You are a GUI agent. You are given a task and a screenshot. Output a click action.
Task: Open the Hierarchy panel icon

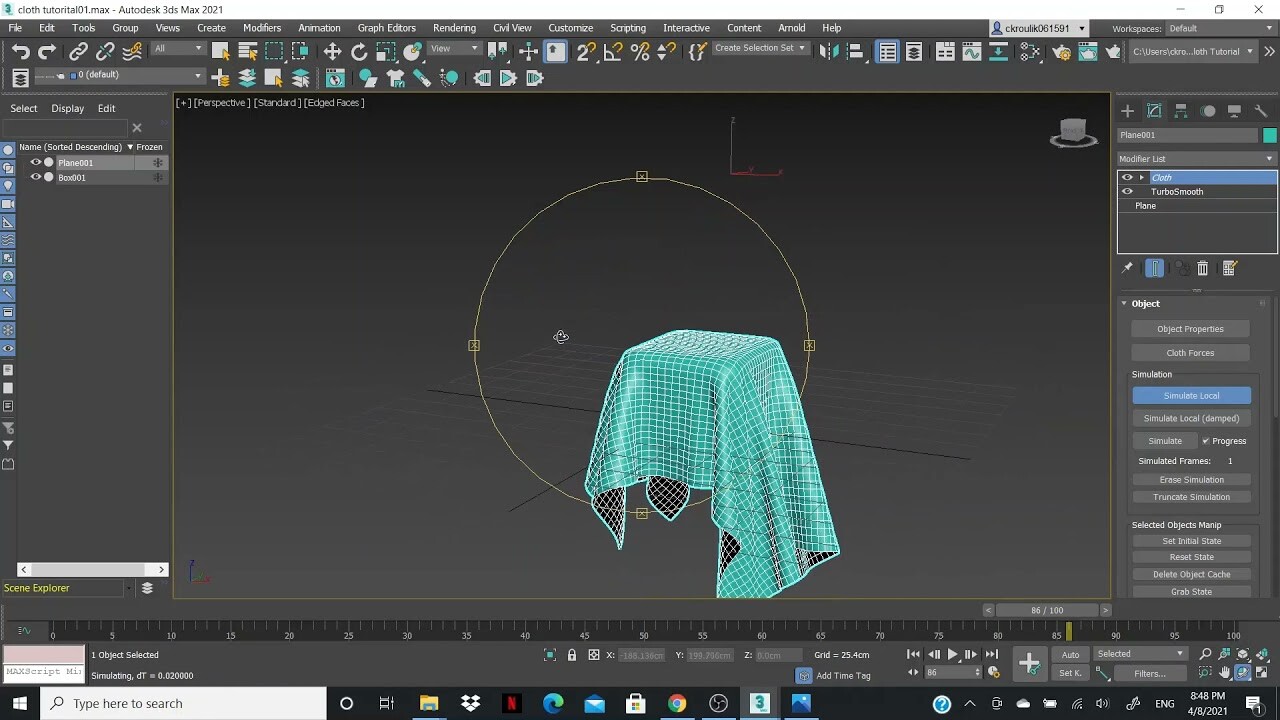pos(1181,110)
